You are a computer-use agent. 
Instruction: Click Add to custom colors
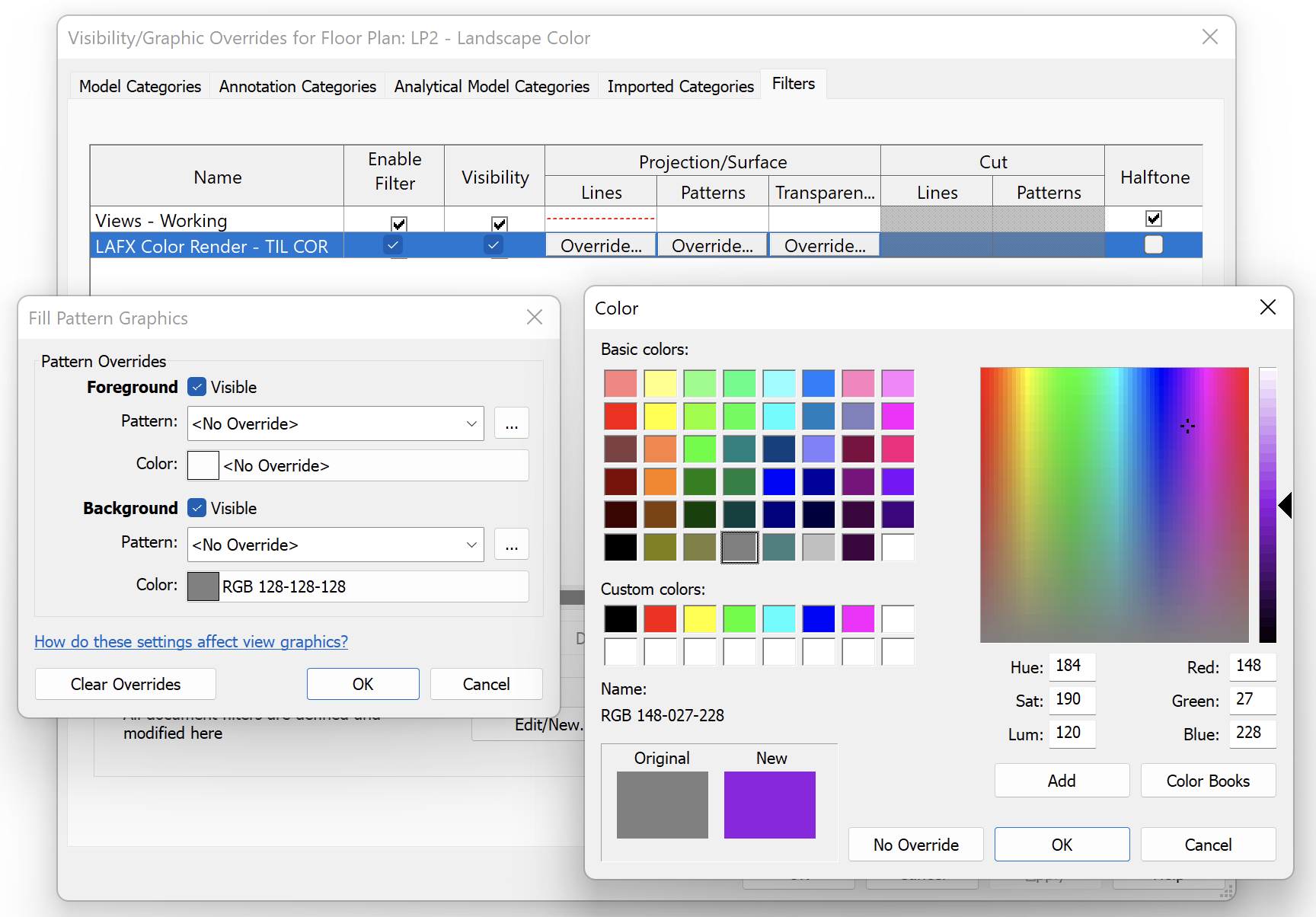(x=1062, y=781)
